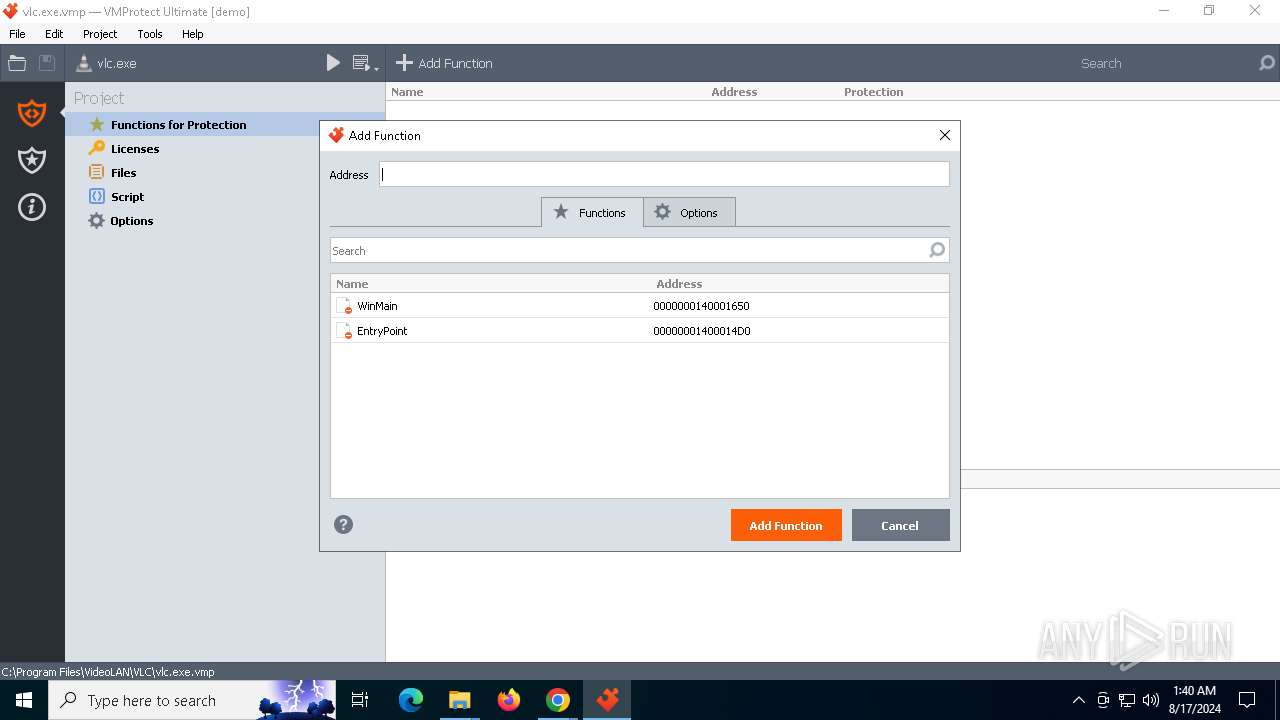Open project folder icon in toolbar
The image size is (1280, 720).
pos(17,63)
